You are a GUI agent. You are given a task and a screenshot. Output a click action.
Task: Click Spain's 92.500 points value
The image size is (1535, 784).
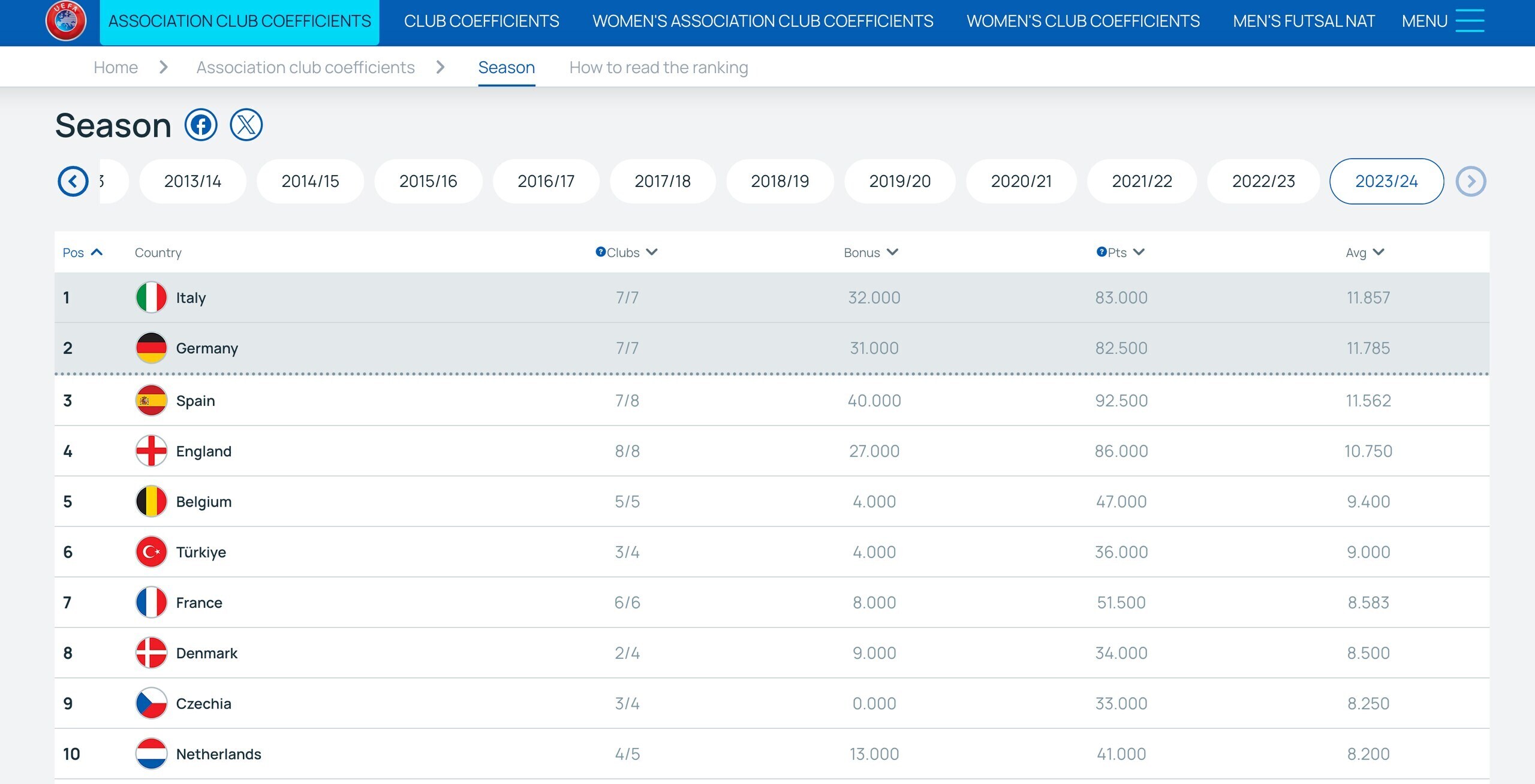(1121, 400)
